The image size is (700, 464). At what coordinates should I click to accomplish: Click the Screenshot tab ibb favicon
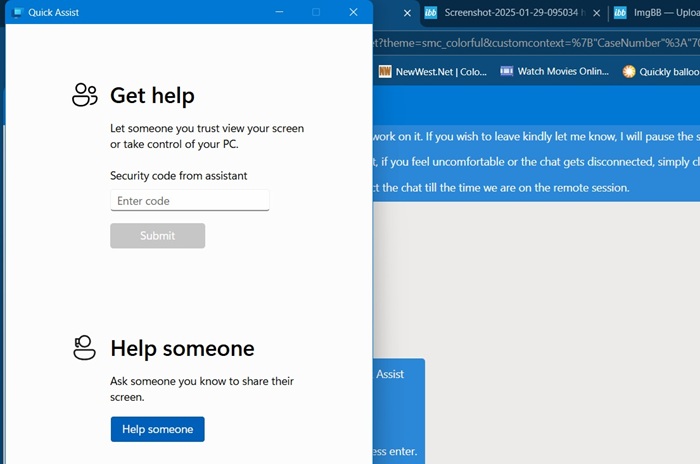coord(430,13)
